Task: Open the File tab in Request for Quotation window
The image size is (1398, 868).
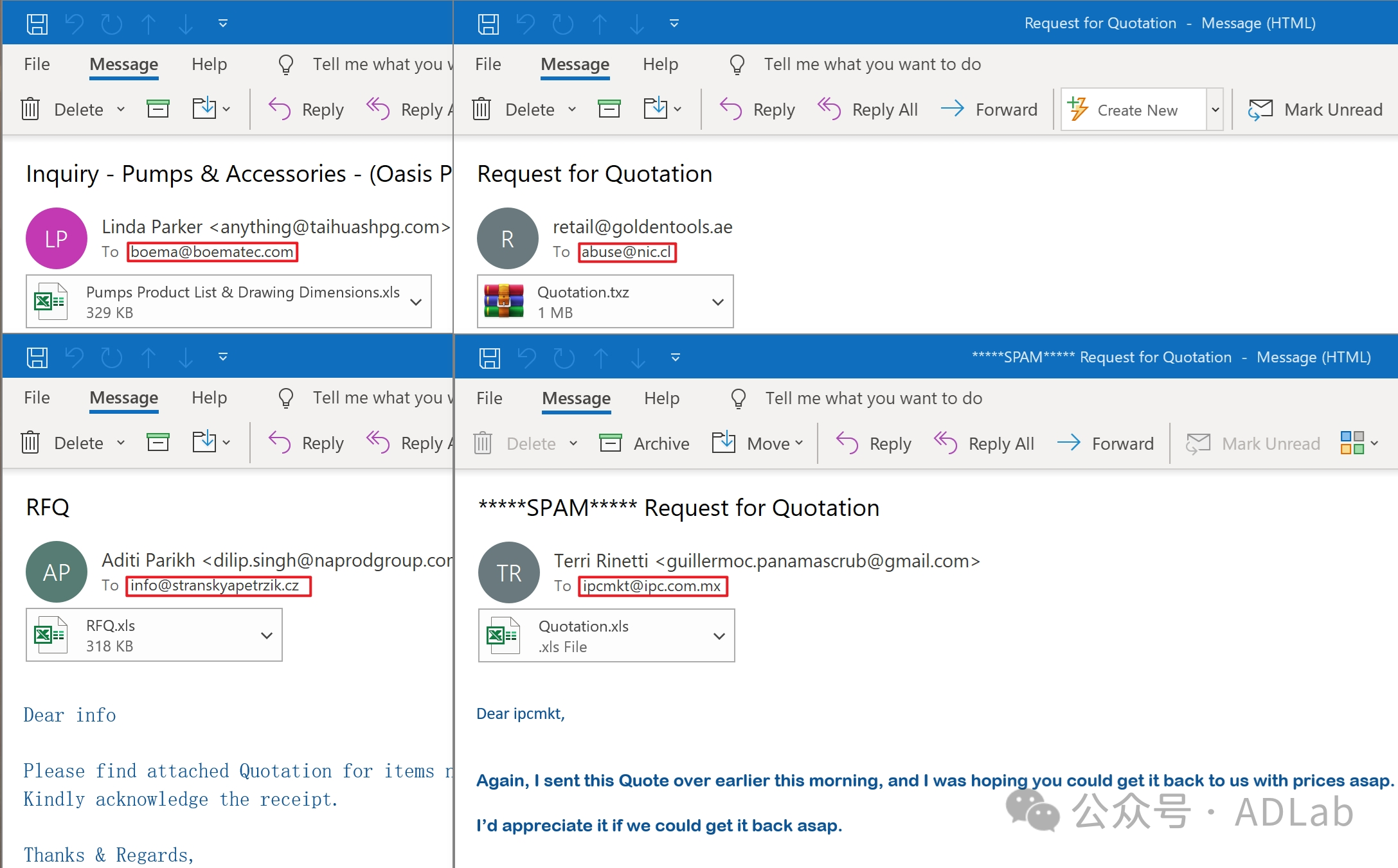Action: (x=488, y=64)
